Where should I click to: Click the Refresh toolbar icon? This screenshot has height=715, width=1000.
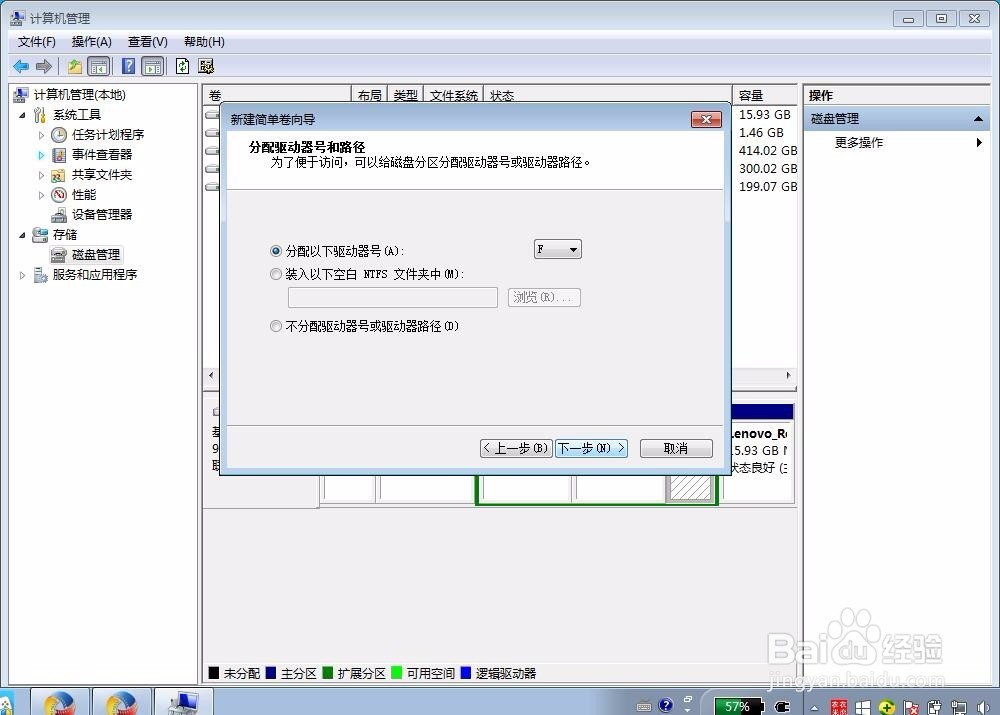[182, 66]
